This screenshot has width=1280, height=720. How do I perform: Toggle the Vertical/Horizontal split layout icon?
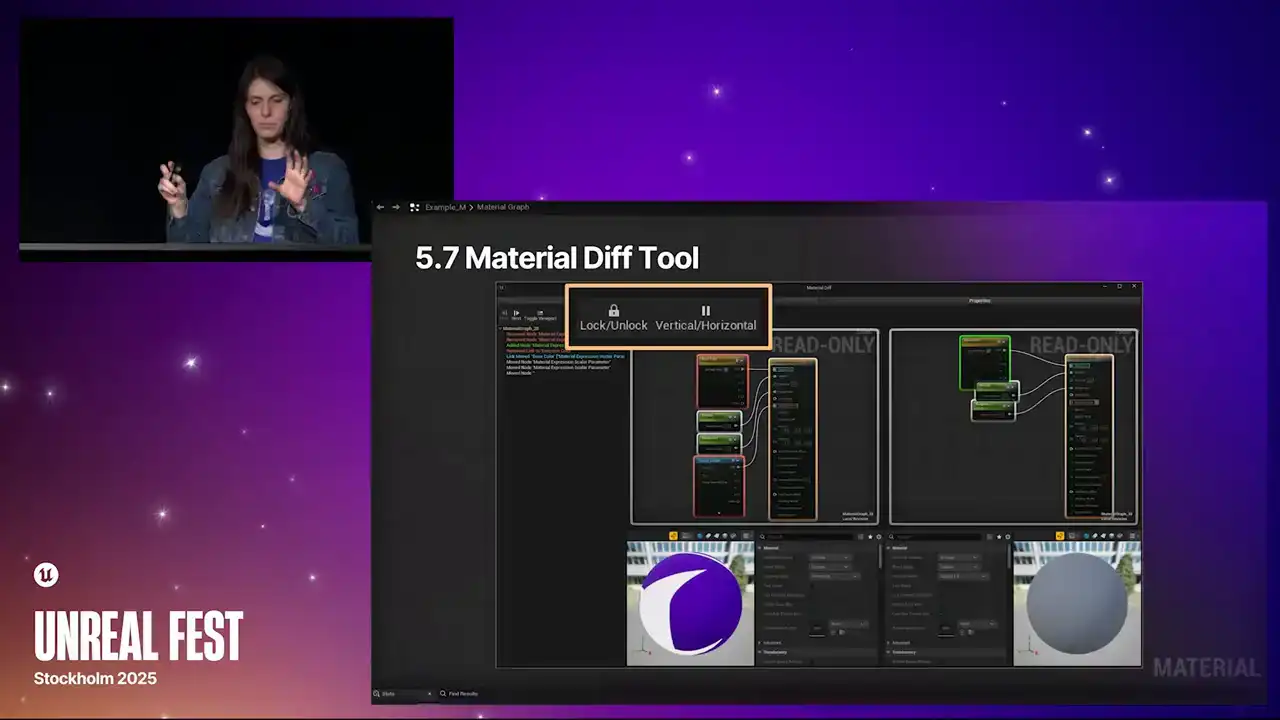pyautogui.click(x=705, y=311)
